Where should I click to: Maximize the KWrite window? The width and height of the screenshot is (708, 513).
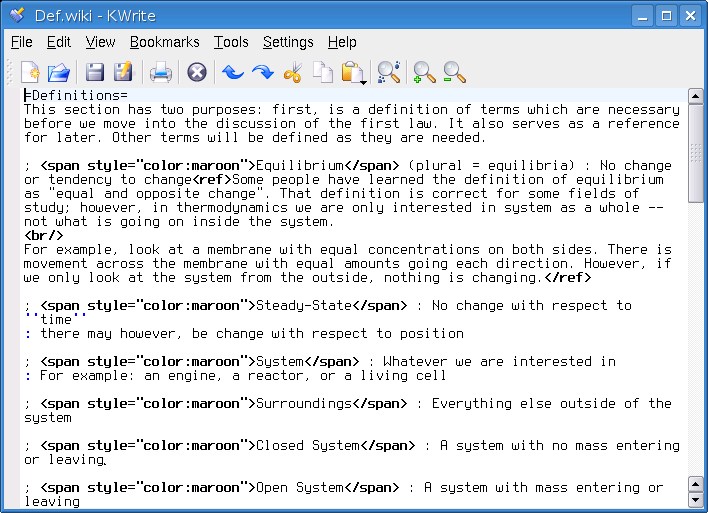(x=666, y=16)
